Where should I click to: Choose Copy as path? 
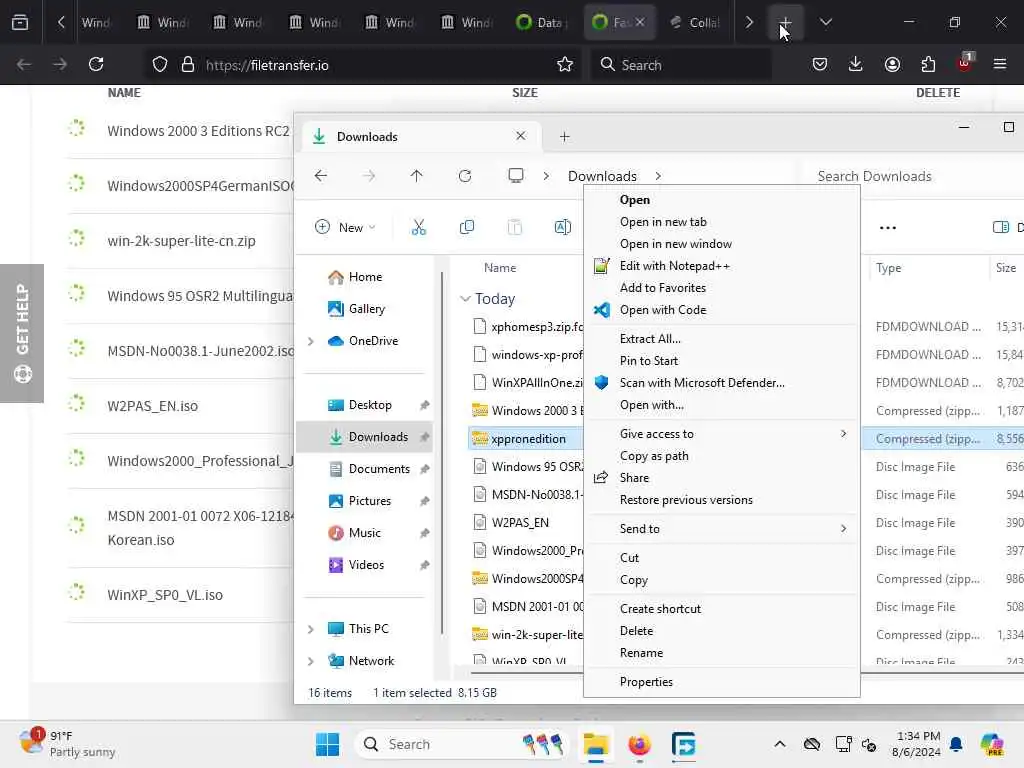click(721, 456)
